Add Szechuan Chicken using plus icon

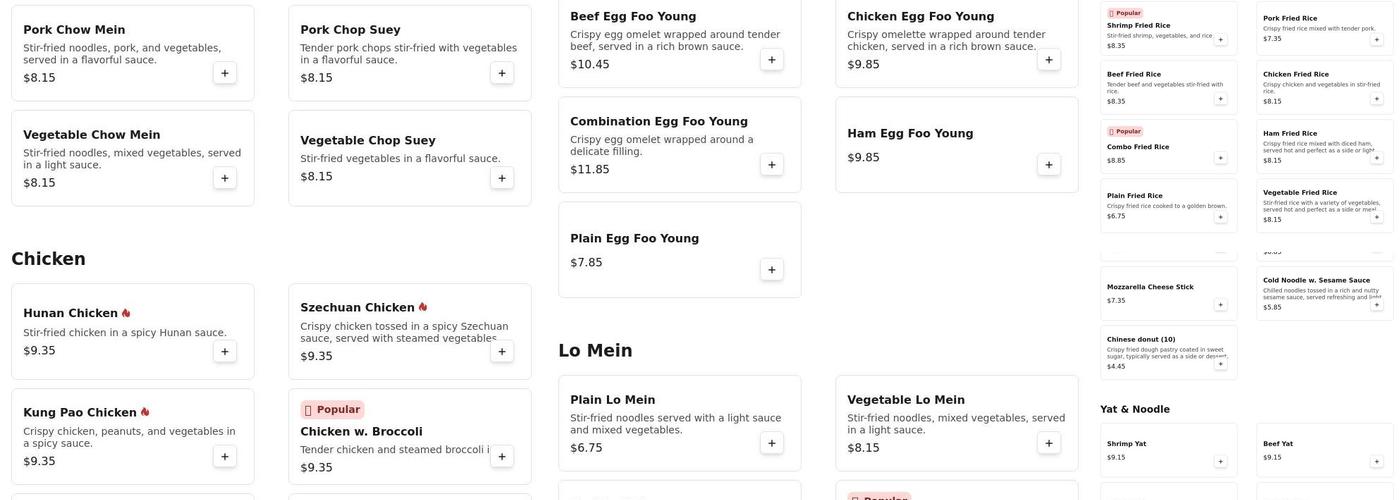tap(501, 352)
